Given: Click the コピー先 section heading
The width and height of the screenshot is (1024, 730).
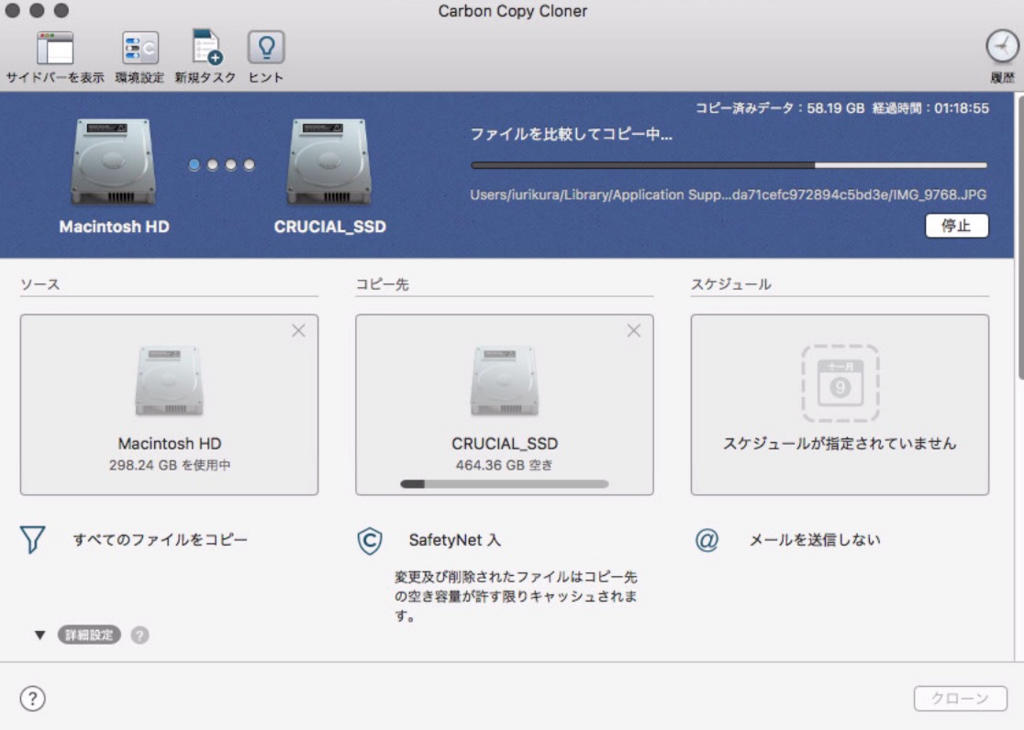Looking at the screenshot, I should pos(382,284).
